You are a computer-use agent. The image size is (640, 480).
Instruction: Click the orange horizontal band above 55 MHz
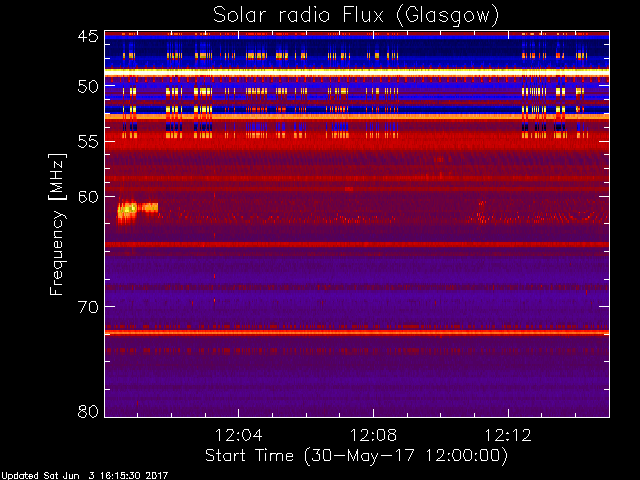pos(357,117)
